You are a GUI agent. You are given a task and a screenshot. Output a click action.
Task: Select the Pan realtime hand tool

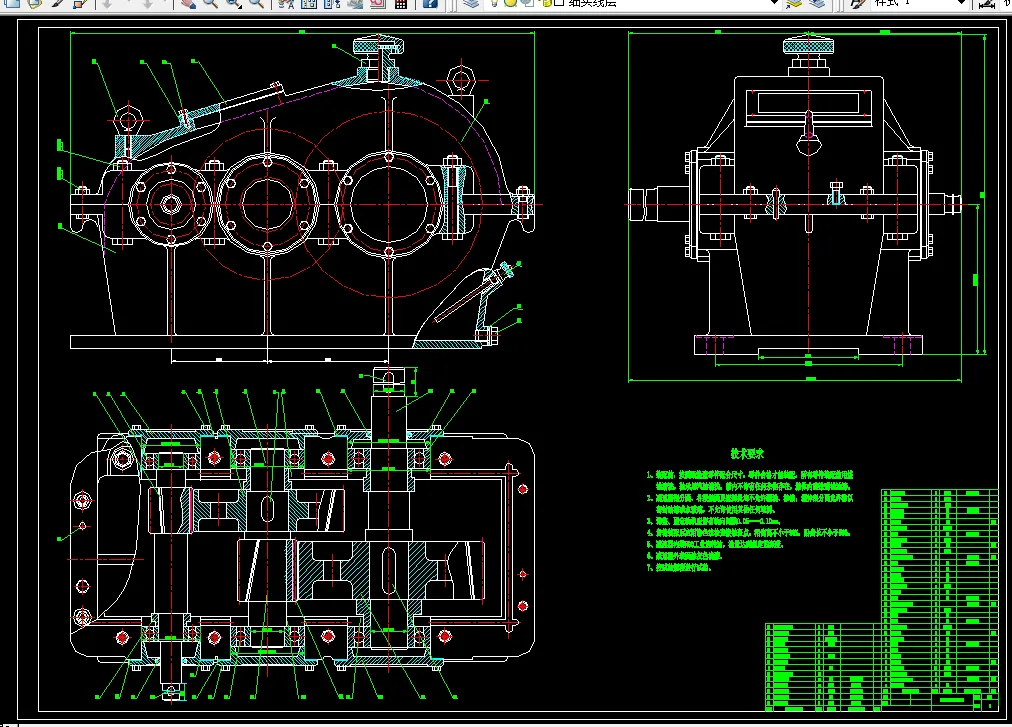(x=188, y=3)
